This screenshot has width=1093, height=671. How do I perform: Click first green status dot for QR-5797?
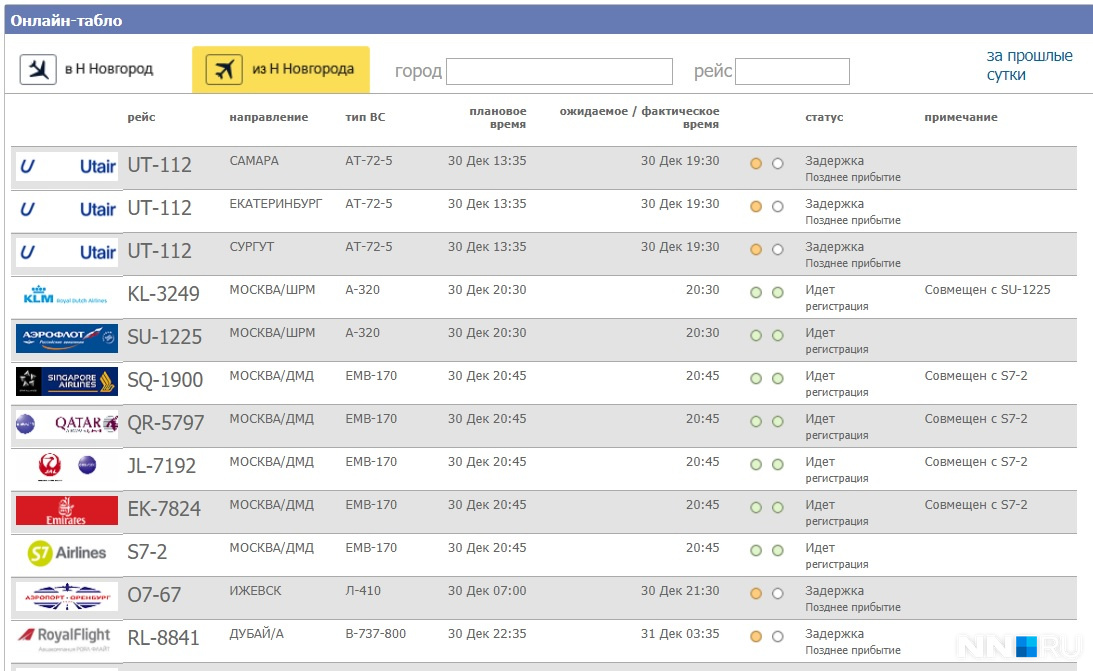[756, 422]
